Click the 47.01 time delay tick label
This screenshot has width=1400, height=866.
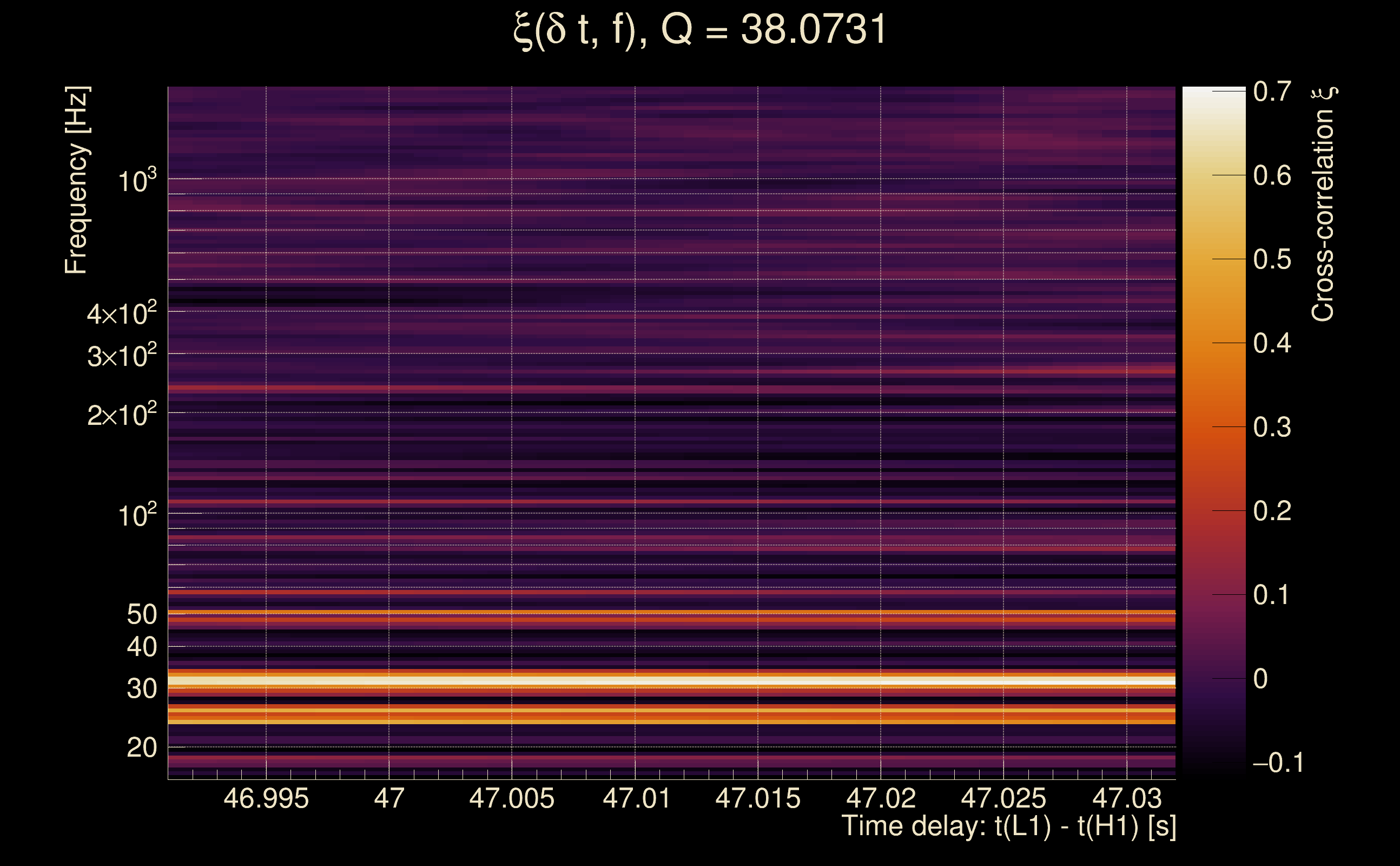pos(636,798)
